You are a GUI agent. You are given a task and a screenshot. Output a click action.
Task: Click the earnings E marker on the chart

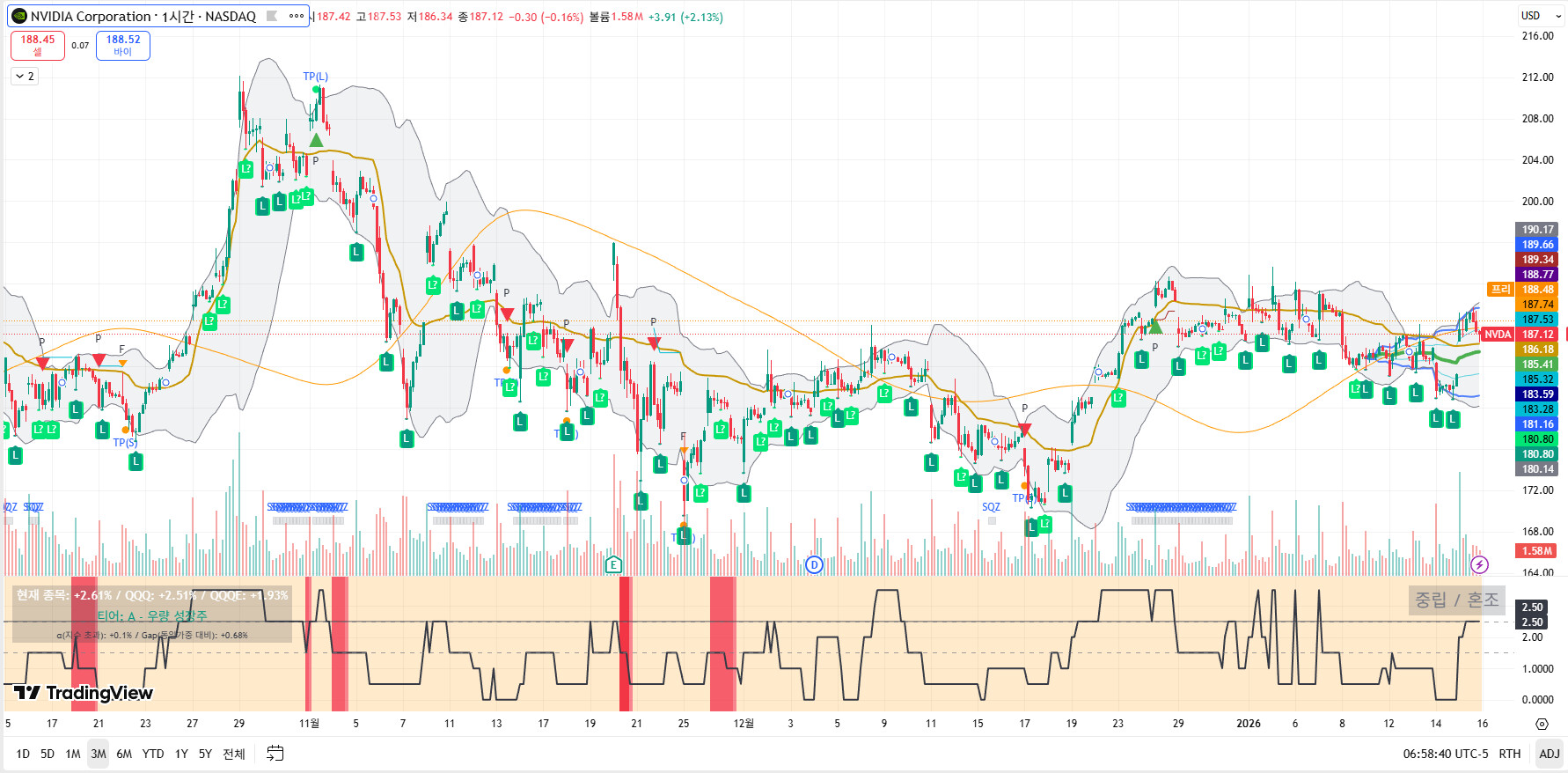(x=613, y=564)
